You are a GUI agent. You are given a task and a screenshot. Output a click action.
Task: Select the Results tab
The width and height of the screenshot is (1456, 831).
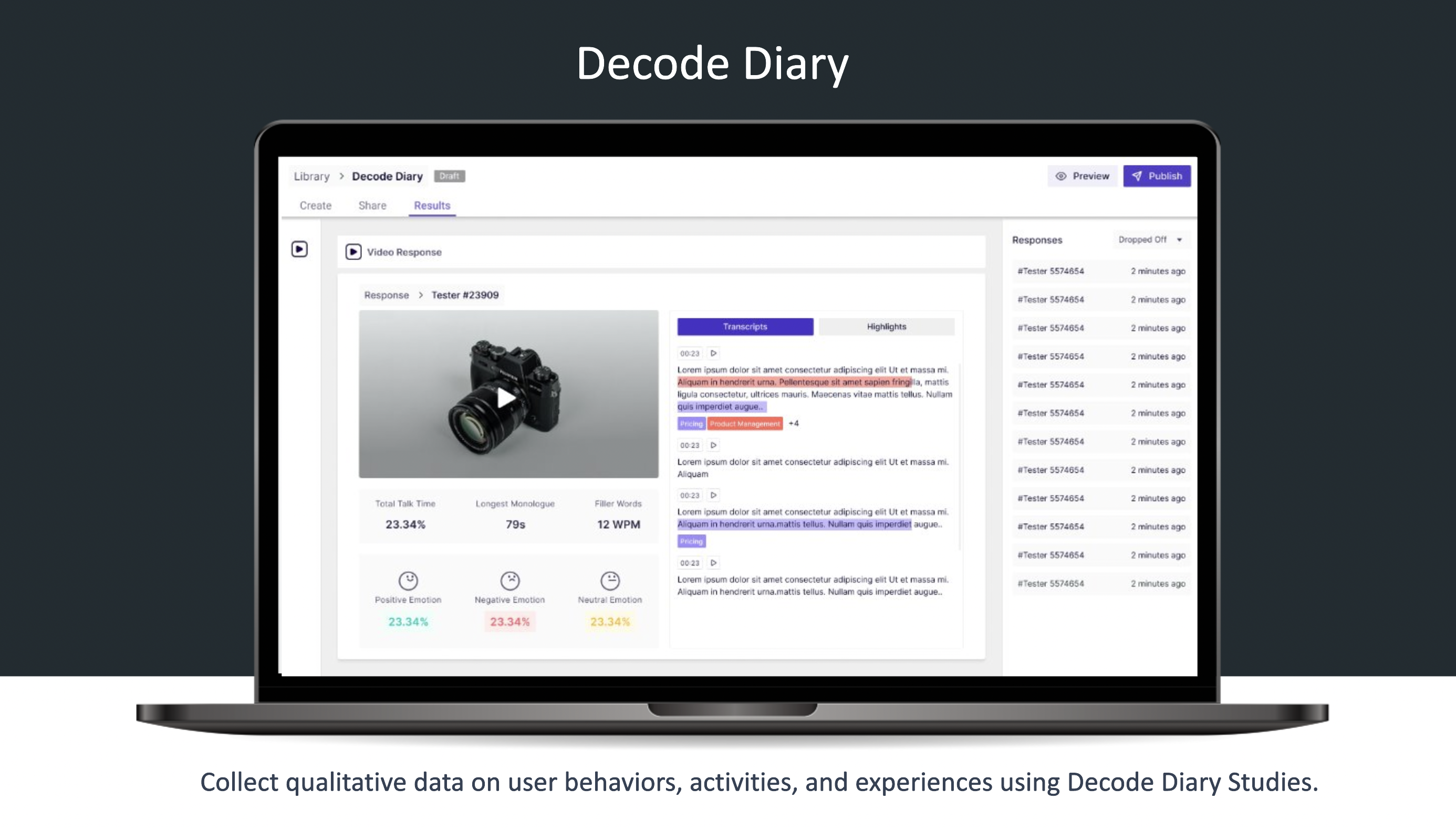432,205
